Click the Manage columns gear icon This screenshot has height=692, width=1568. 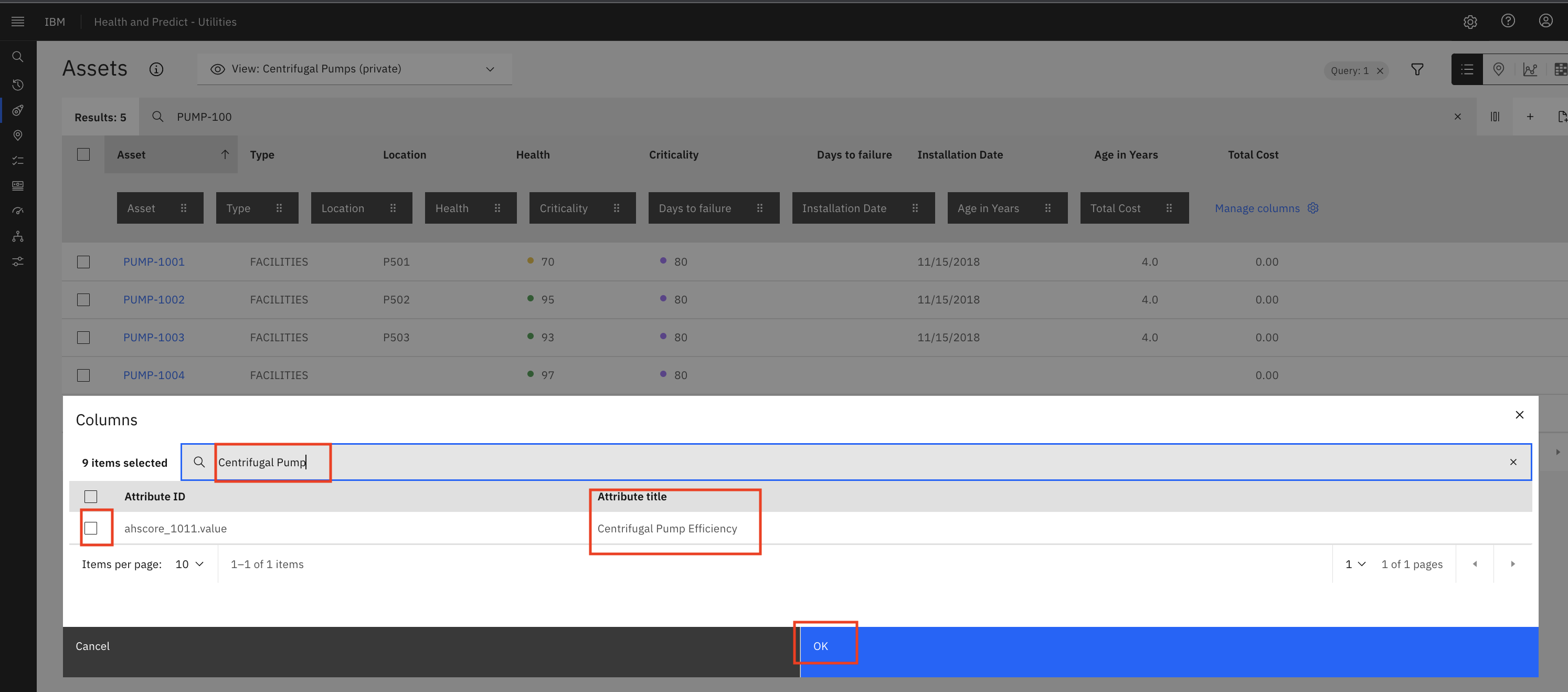point(1313,208)
